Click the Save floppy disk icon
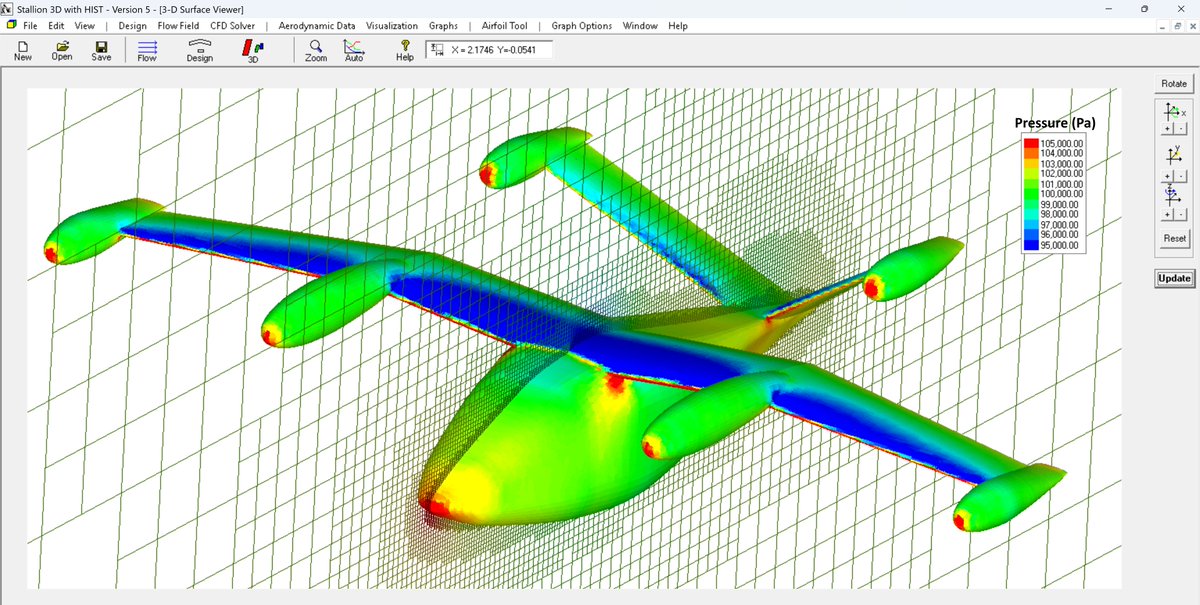This screenshot has width=1200, height=605. pos(101,46)
